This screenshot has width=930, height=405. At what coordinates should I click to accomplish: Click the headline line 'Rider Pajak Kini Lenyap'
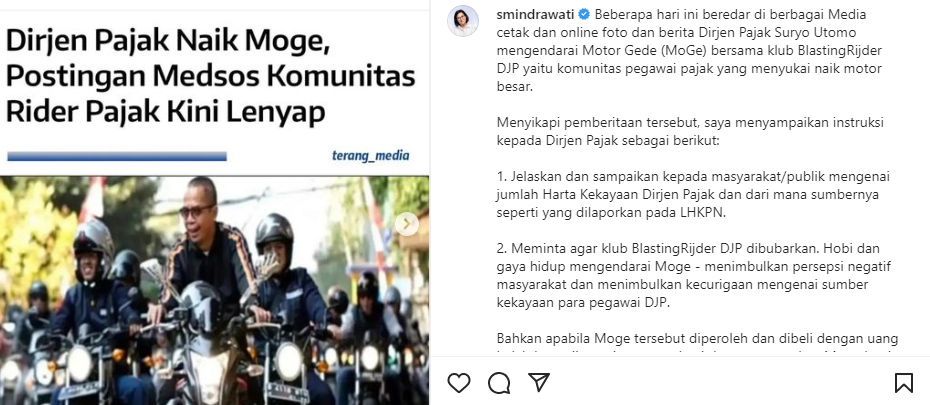pyautogui.click(x=165, y=112)
